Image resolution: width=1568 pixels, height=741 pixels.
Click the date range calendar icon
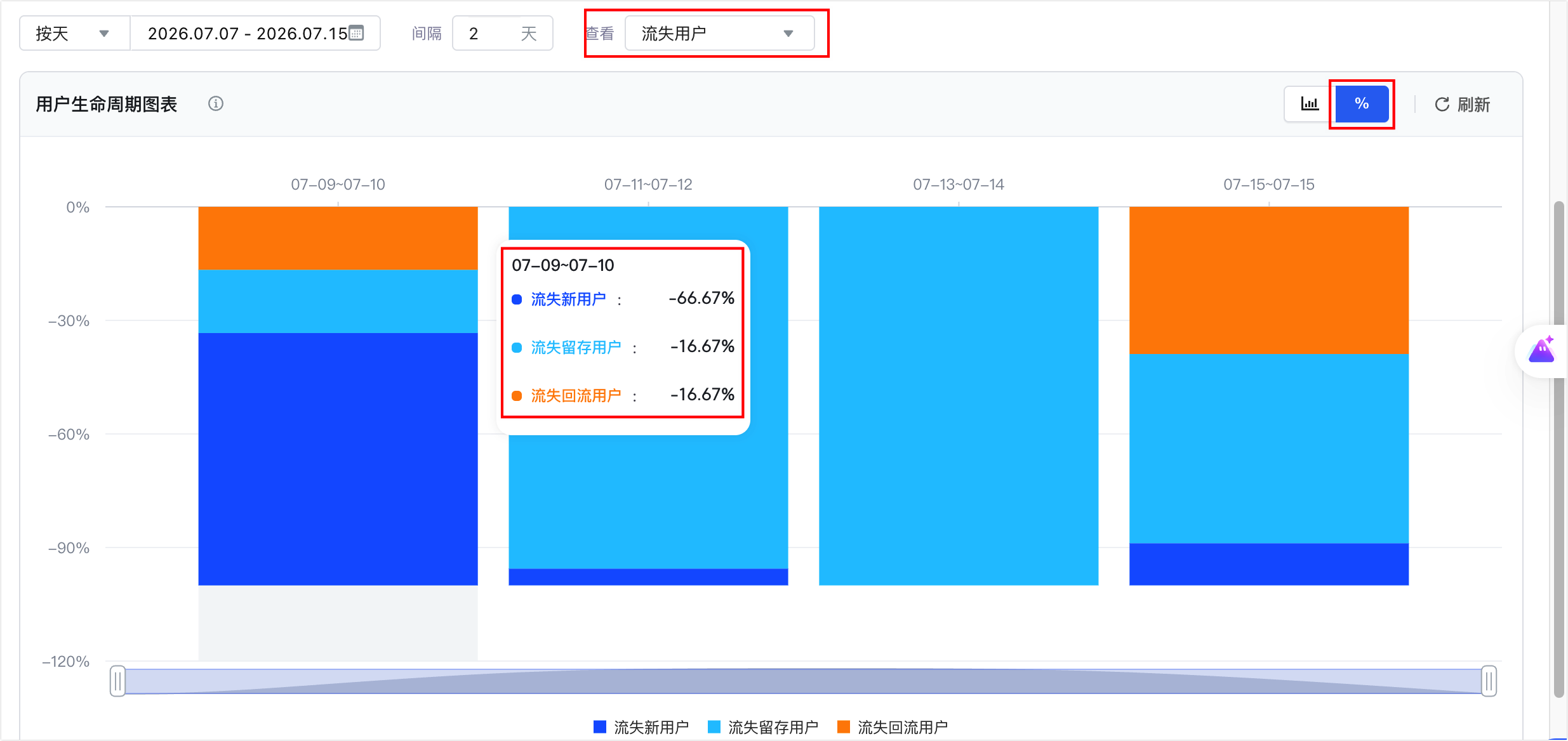click(356, 33)
